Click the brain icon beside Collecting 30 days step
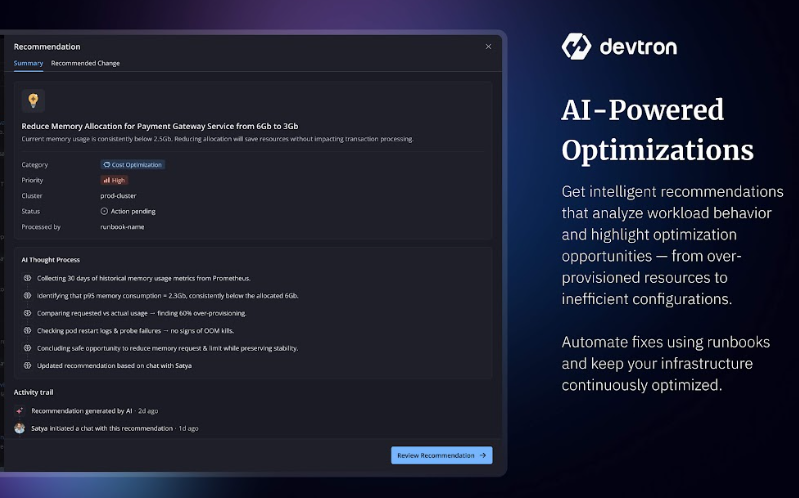Image resolution: width=799 pixels, height=498 pixels. pos(27,278)
